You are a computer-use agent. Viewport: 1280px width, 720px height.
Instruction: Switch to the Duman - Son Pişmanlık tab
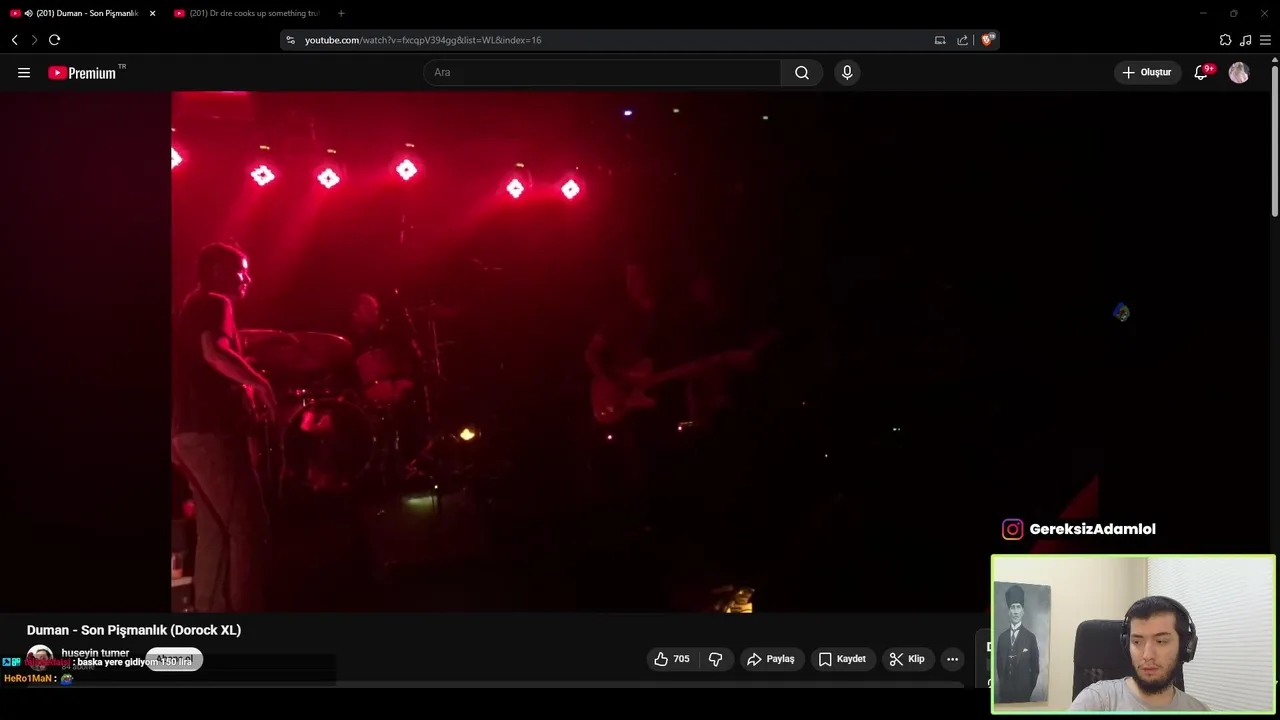[x=82, y=13]
